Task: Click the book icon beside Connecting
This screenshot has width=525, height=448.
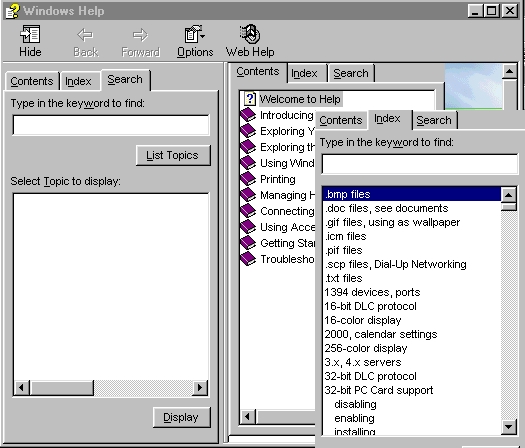Action: 248,211
